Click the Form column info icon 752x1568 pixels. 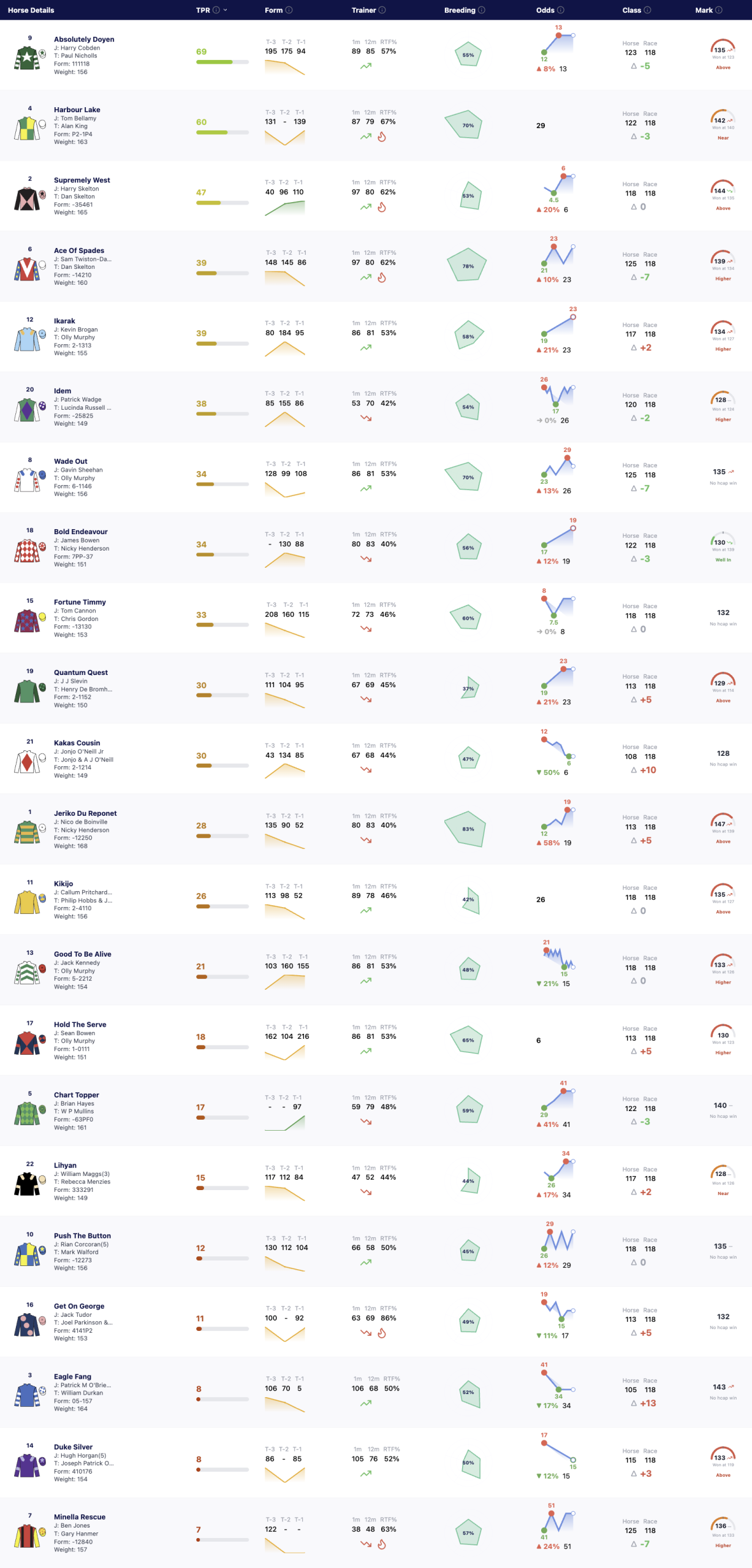289,10
